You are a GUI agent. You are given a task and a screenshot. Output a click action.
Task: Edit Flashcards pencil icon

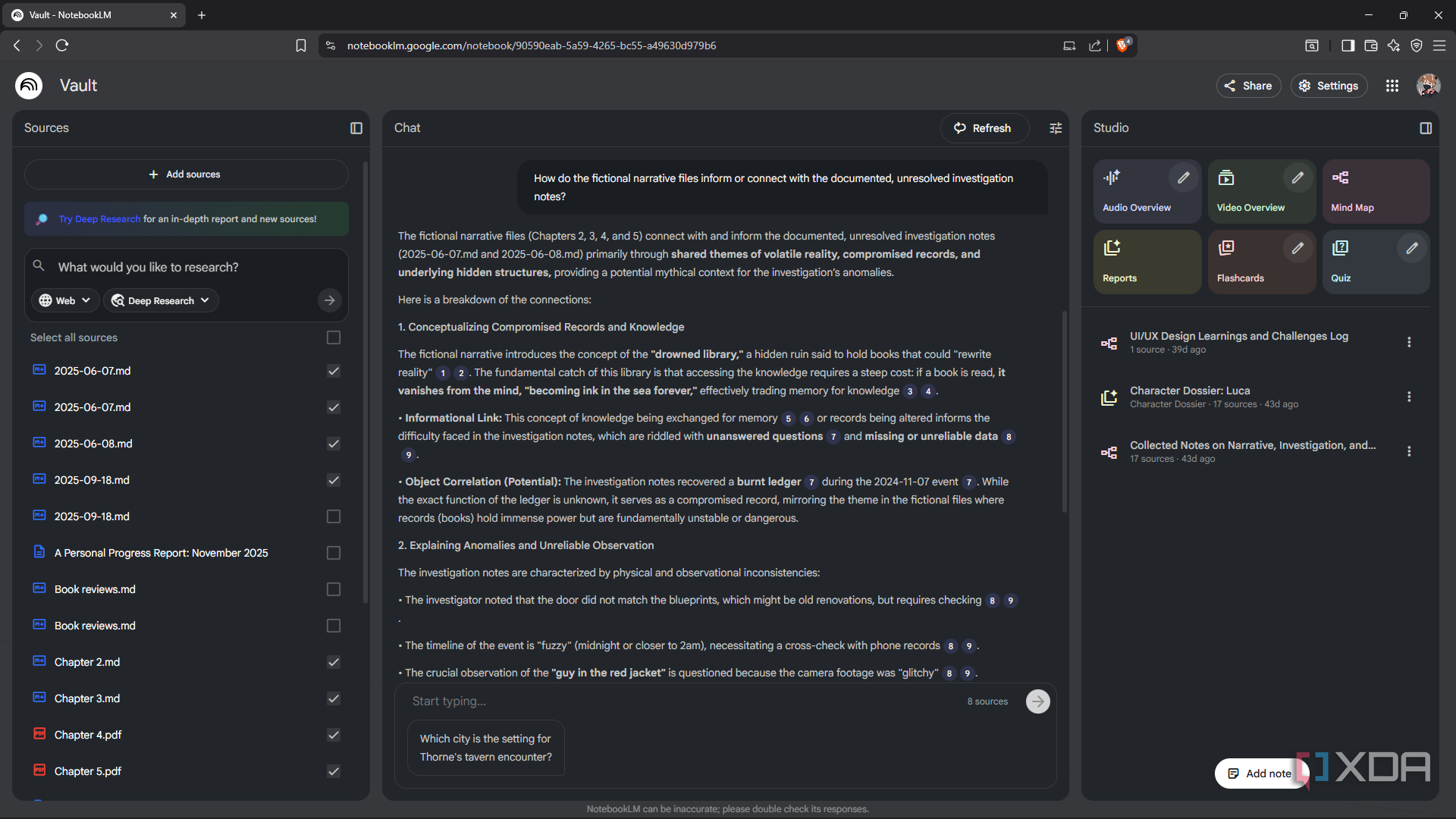tap(1298, 248)
